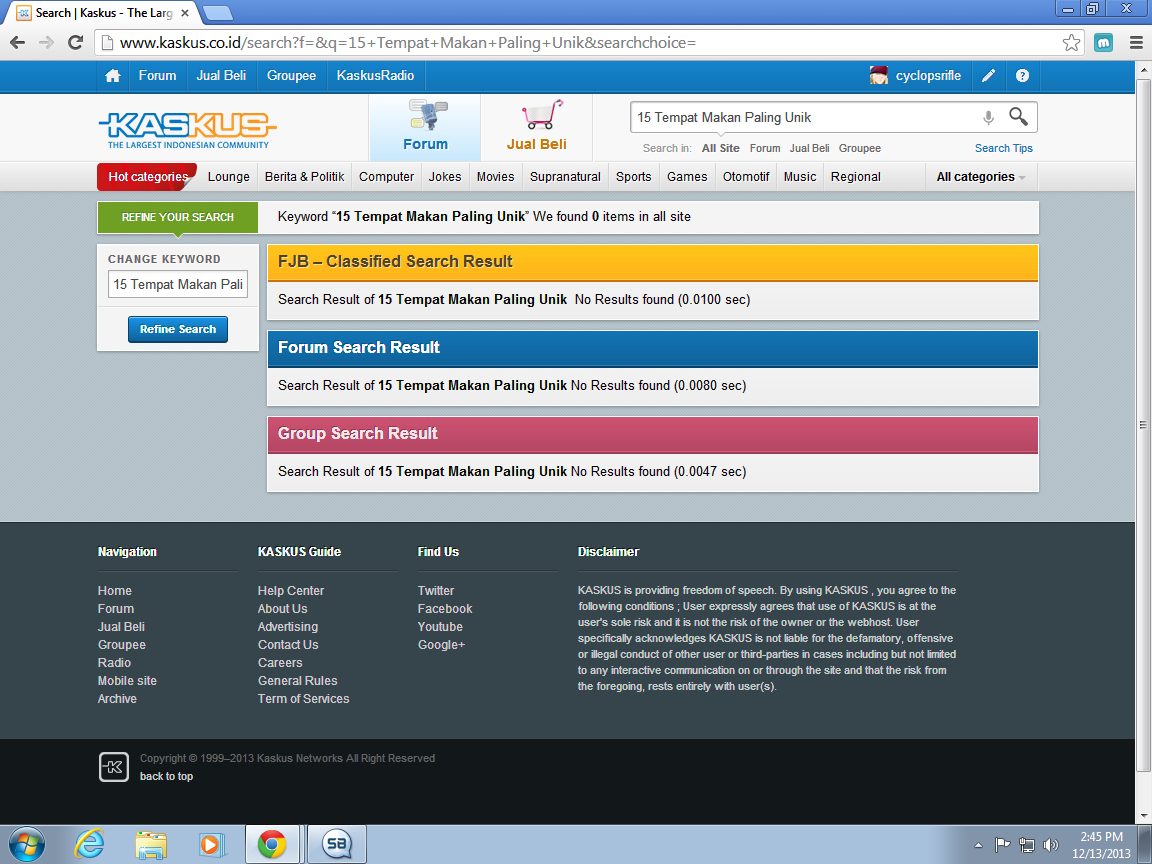Select the All Site search scope

tap(720, 148)
